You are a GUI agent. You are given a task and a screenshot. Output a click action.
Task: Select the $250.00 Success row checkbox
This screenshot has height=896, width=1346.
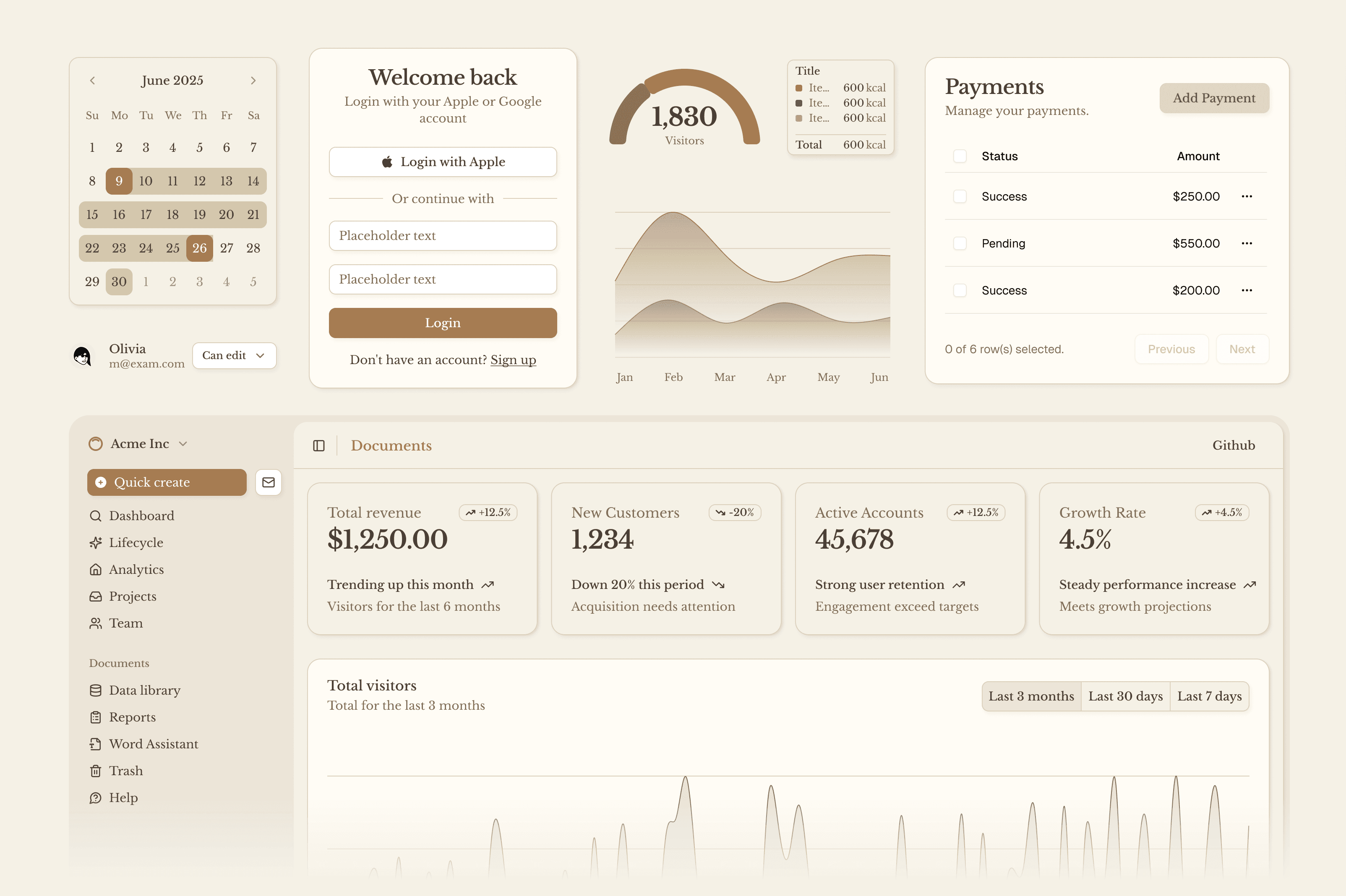[960, 197]
